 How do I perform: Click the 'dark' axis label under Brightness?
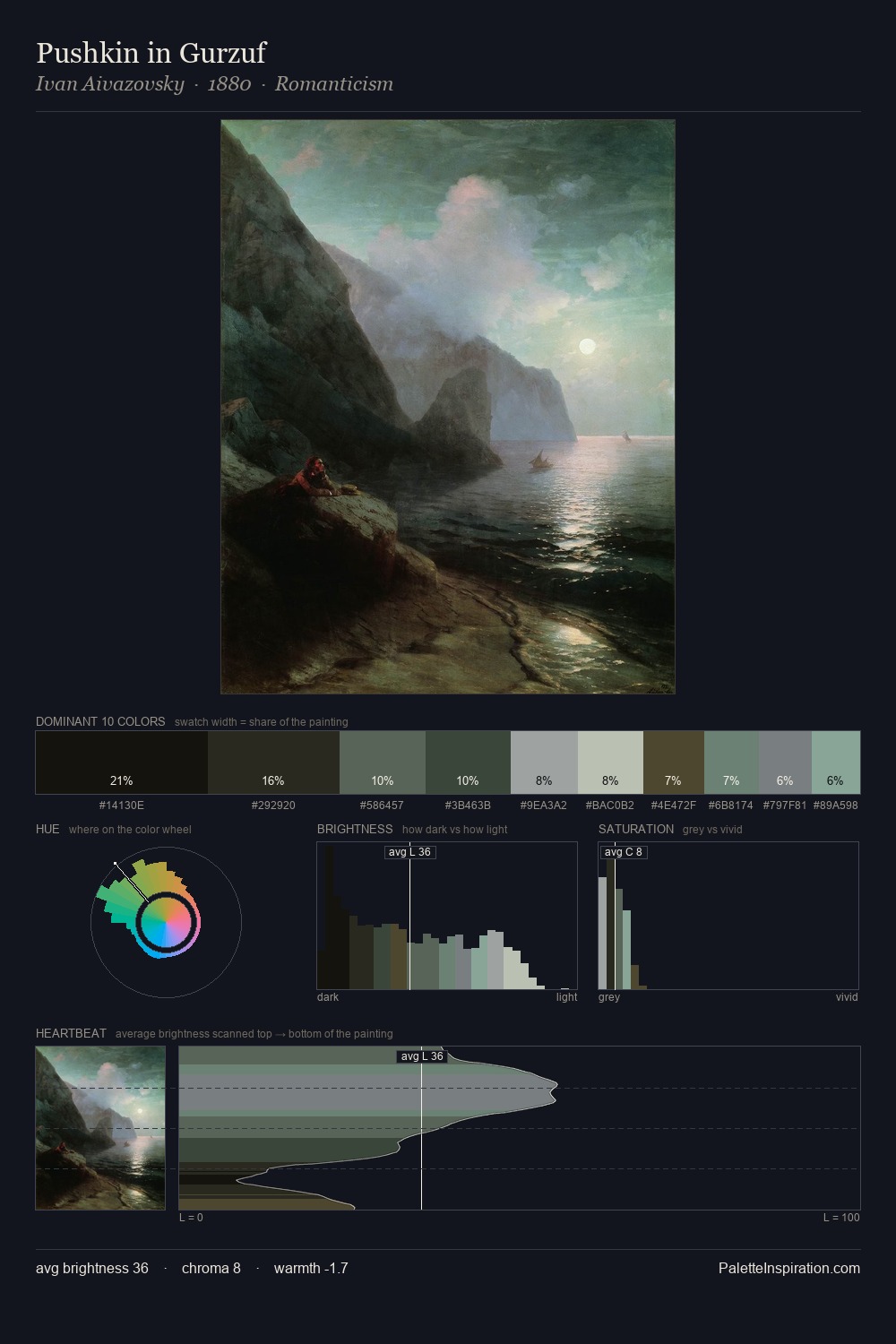coord(328,997)
